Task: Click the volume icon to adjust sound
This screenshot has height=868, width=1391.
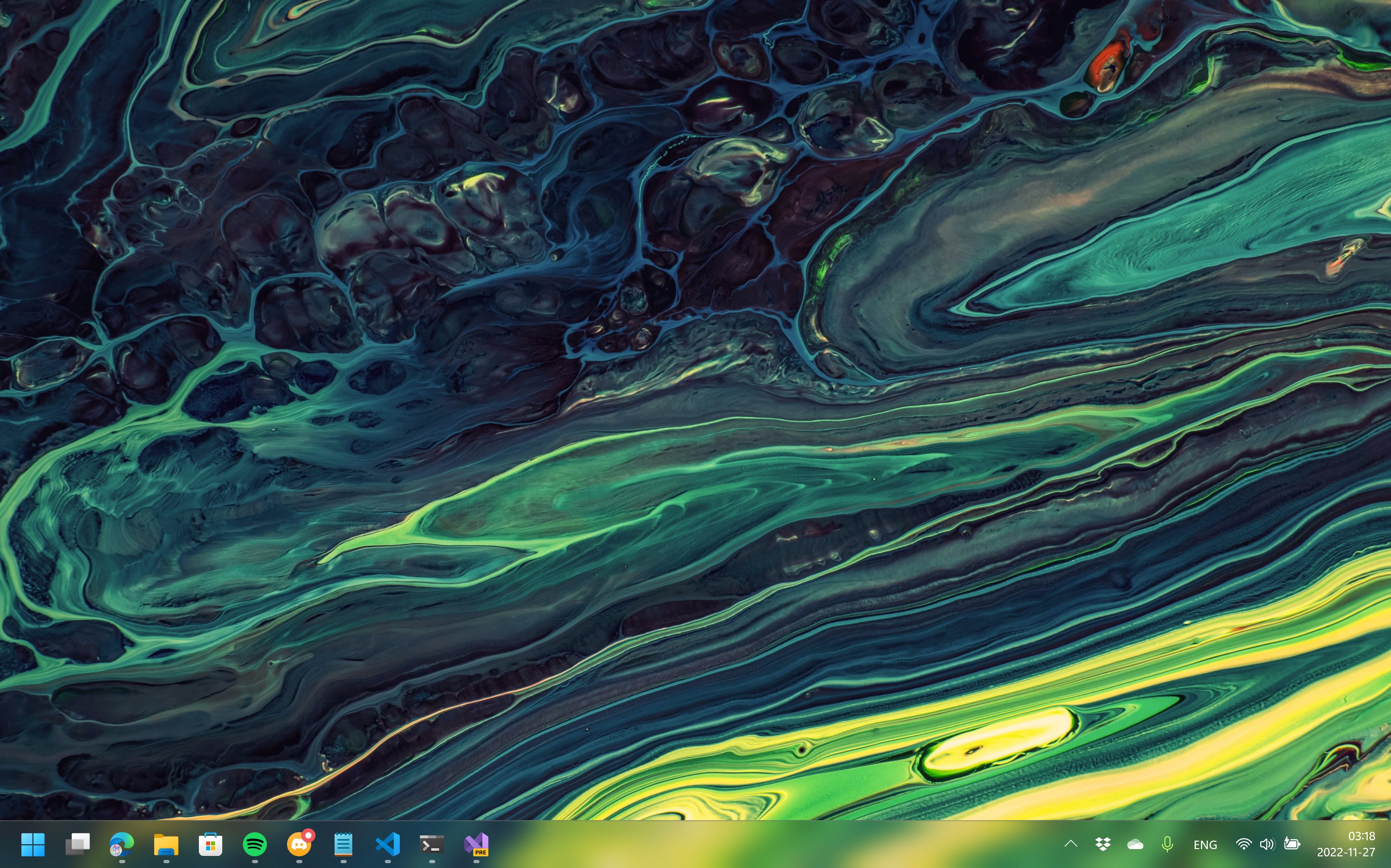Action: click(1267, 844)
